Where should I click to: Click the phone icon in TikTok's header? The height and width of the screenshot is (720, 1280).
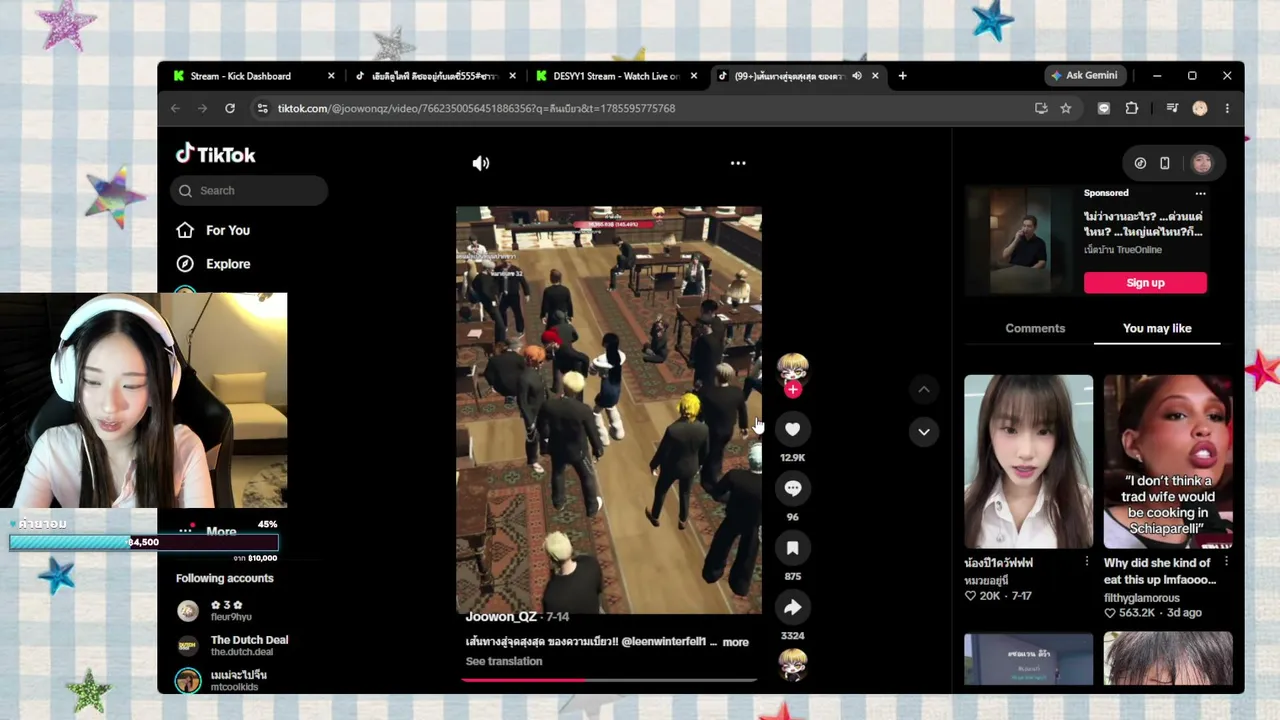(x=1165, y=163)
